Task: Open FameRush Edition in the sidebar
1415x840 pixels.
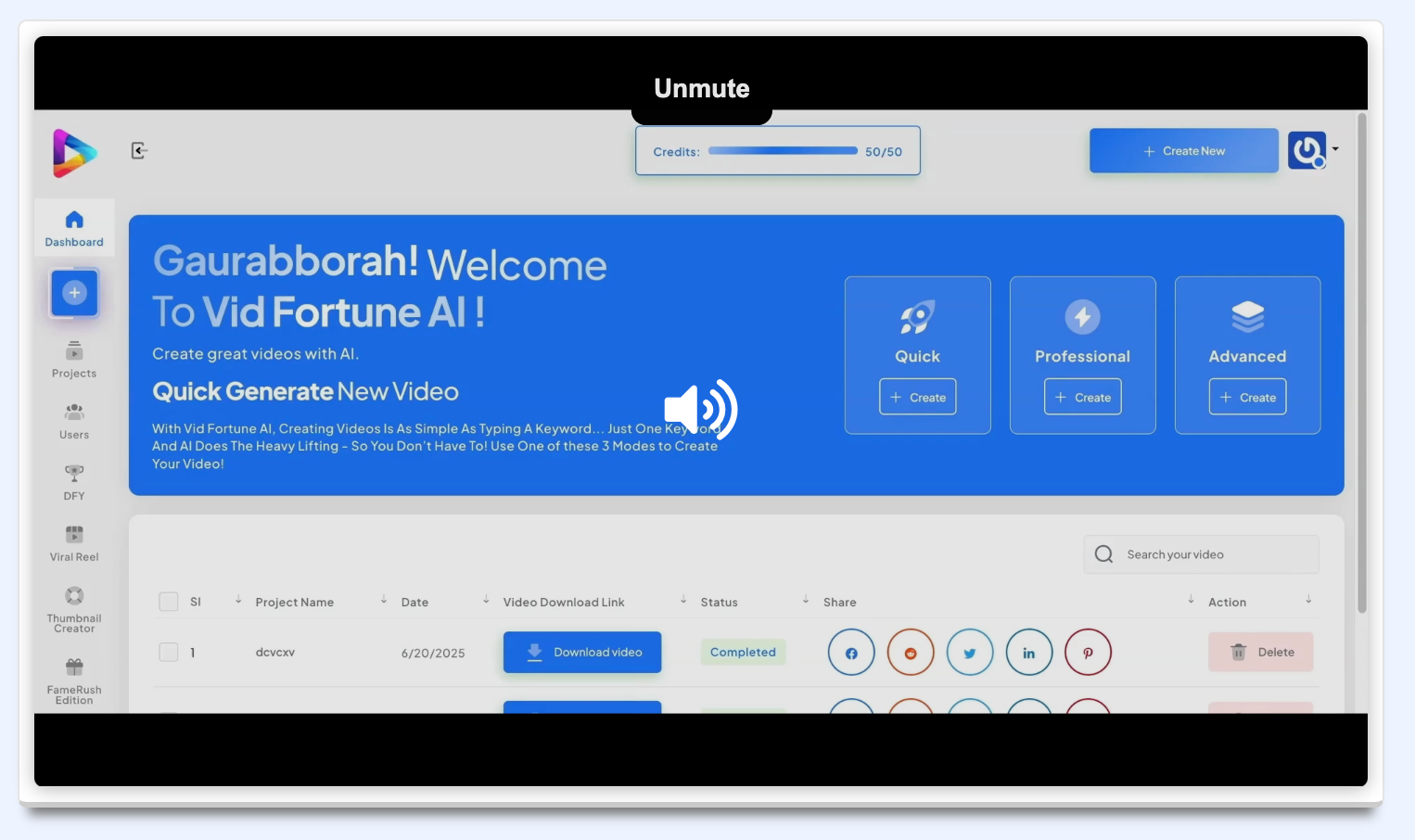Action: (x=74, y=681)
